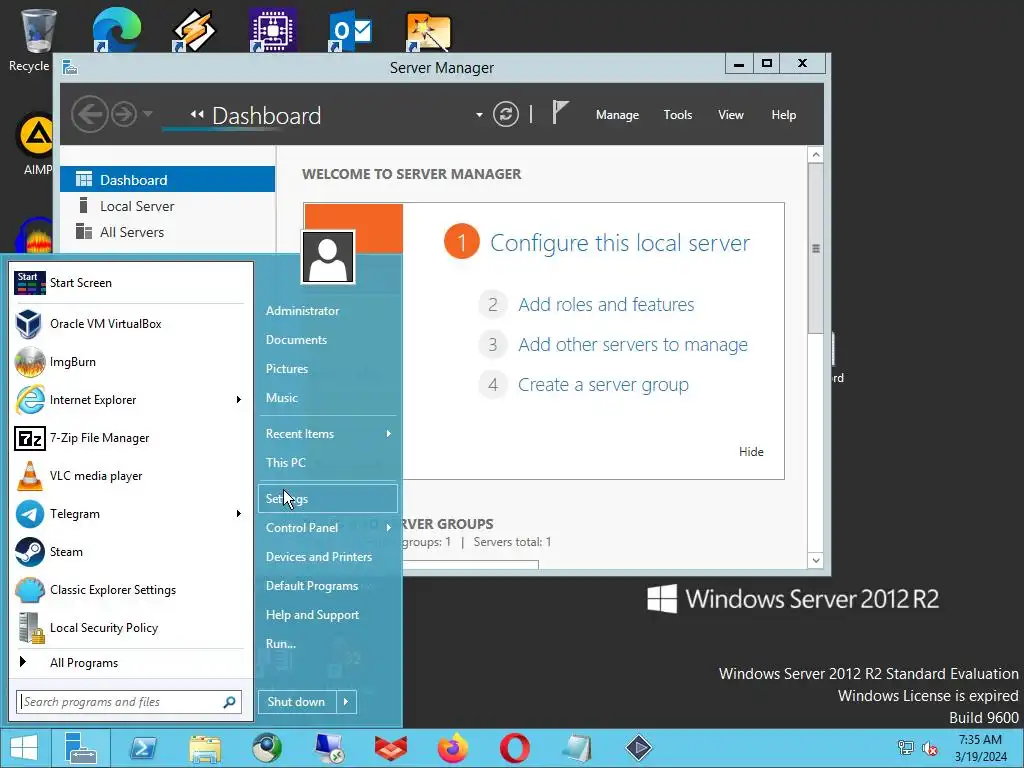Open Shut down options arrow

pyautogui.click(x=346, y=702)
